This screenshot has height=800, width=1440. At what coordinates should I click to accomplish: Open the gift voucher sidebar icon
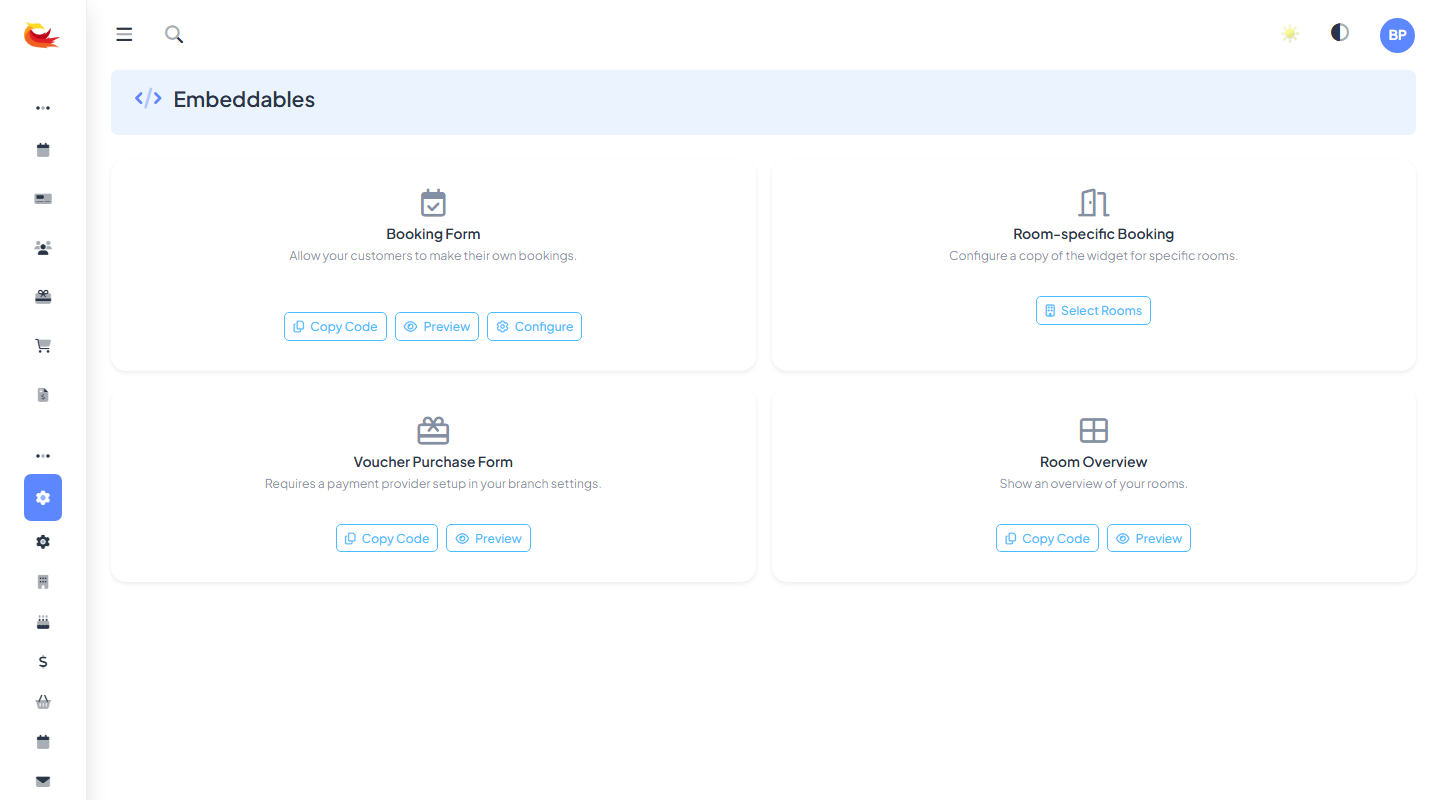click(x=43, y=297)
